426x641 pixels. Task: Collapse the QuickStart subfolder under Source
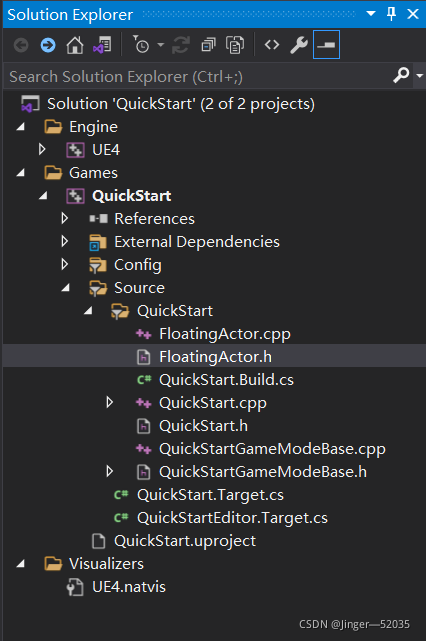click(88, 311)
